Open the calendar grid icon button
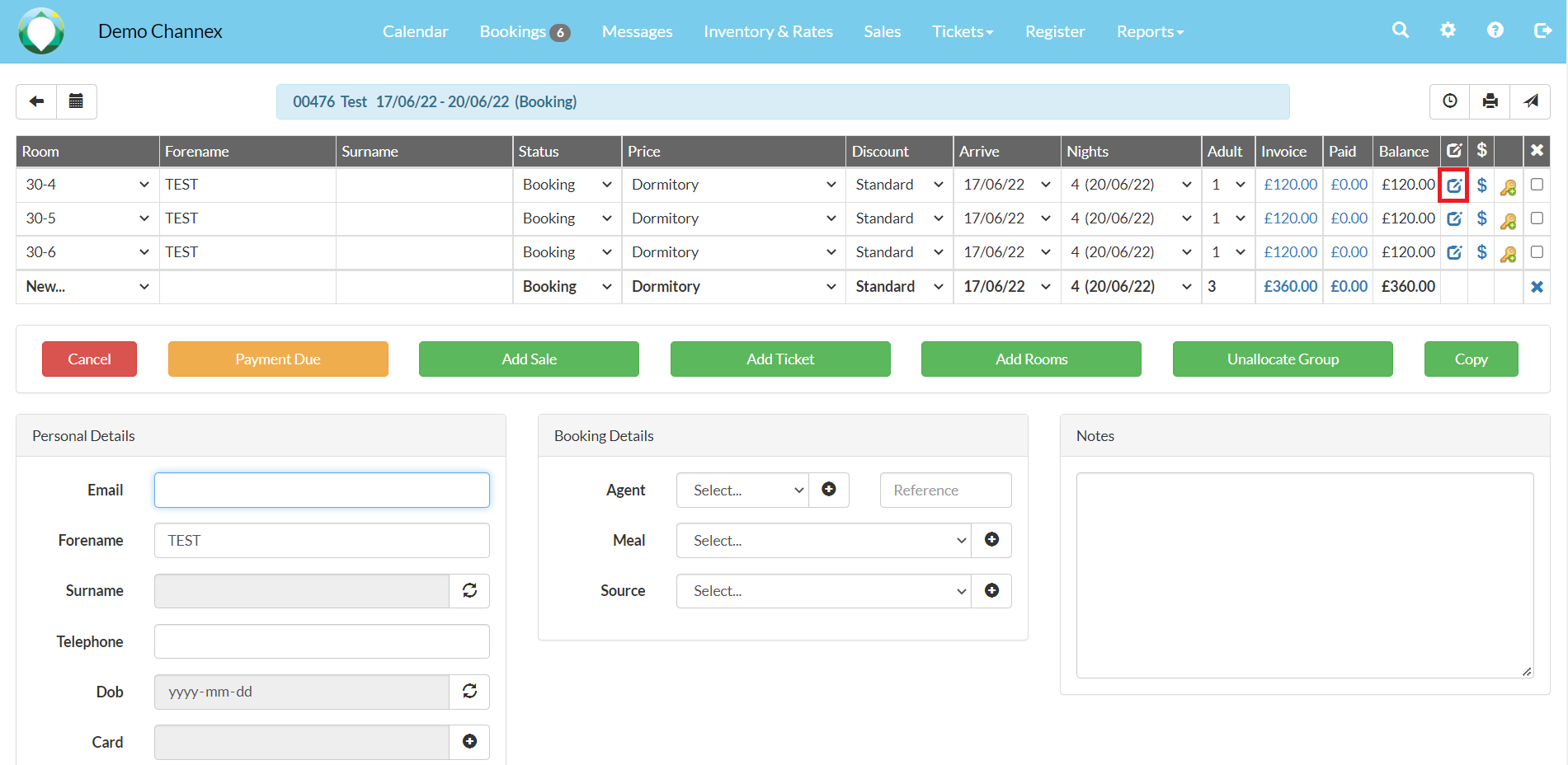Viewport: 1568px width, 765px height. 76,101
